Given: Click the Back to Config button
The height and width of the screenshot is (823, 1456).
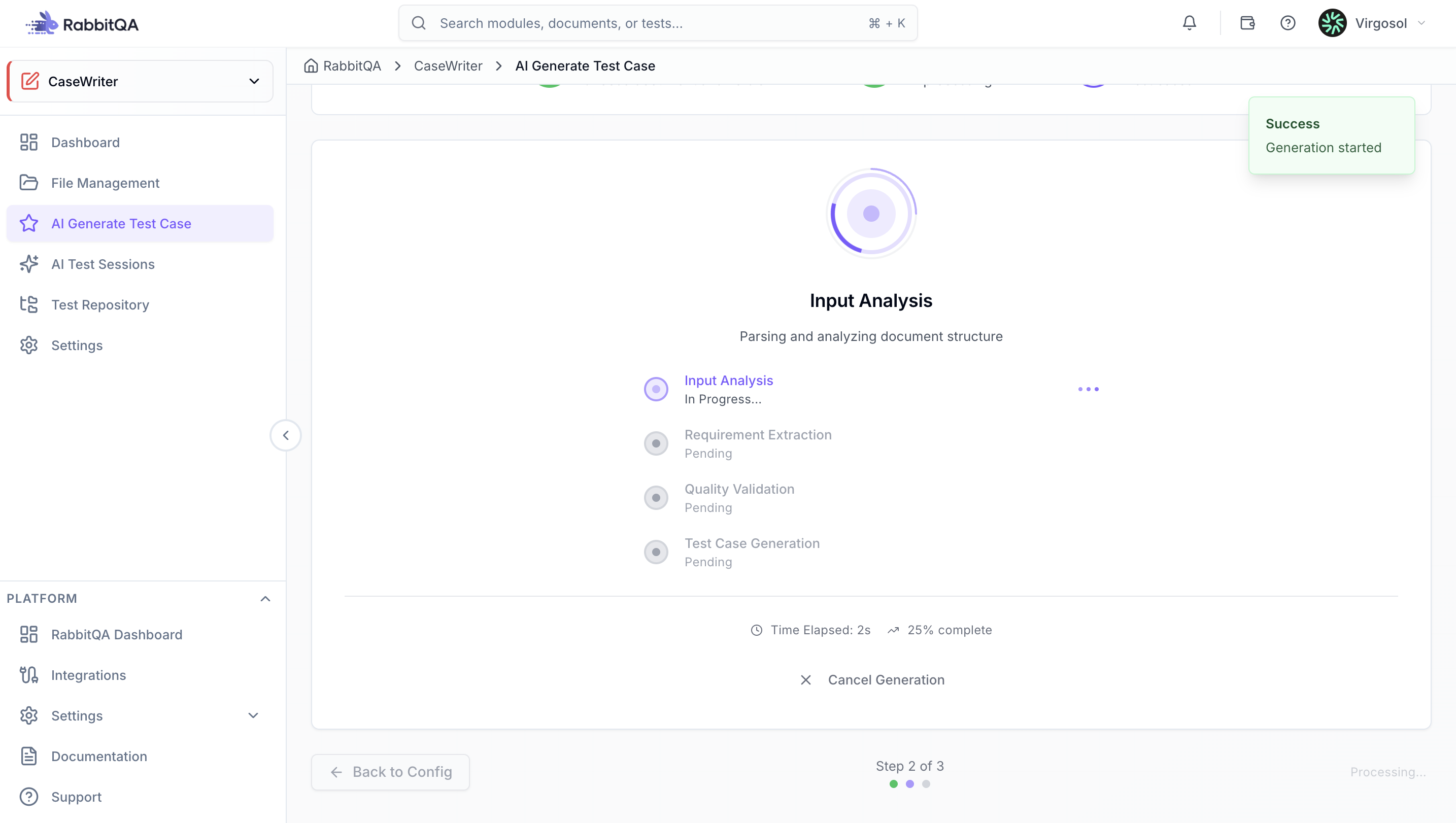Looking at the screenshot, I should click(390, 772).
